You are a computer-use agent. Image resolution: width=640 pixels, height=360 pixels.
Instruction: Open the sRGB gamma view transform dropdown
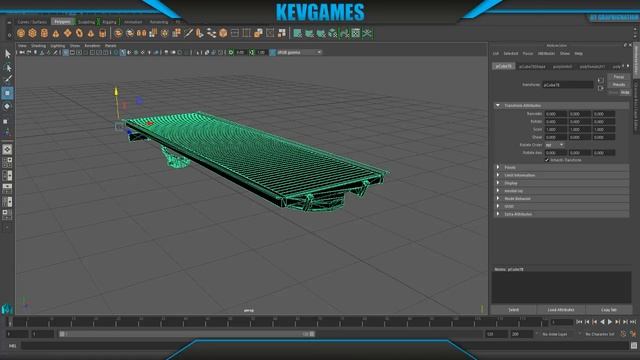[299, 52]
